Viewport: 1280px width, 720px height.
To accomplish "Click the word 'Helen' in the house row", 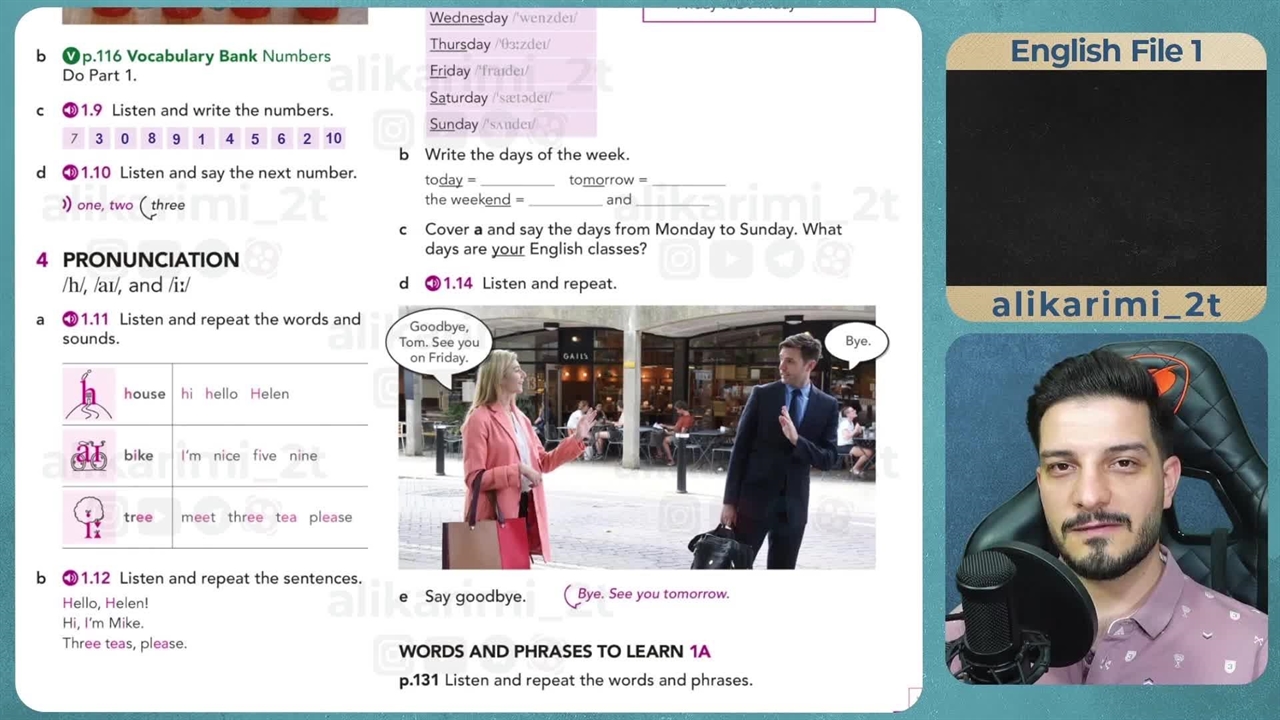I will click(x=269, y=394).
